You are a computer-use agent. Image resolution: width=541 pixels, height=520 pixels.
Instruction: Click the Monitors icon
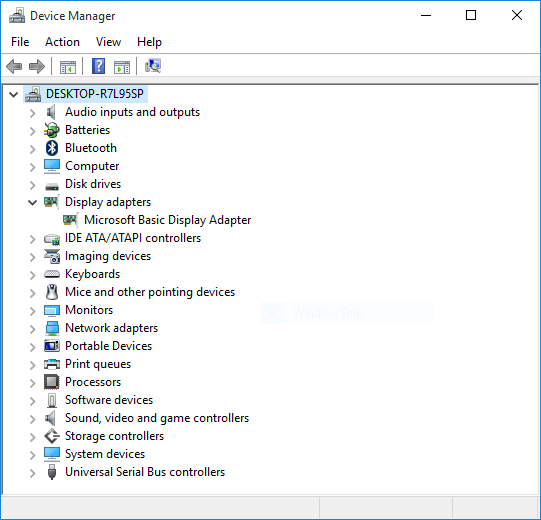pyautogui.click(x=52, y=311)
